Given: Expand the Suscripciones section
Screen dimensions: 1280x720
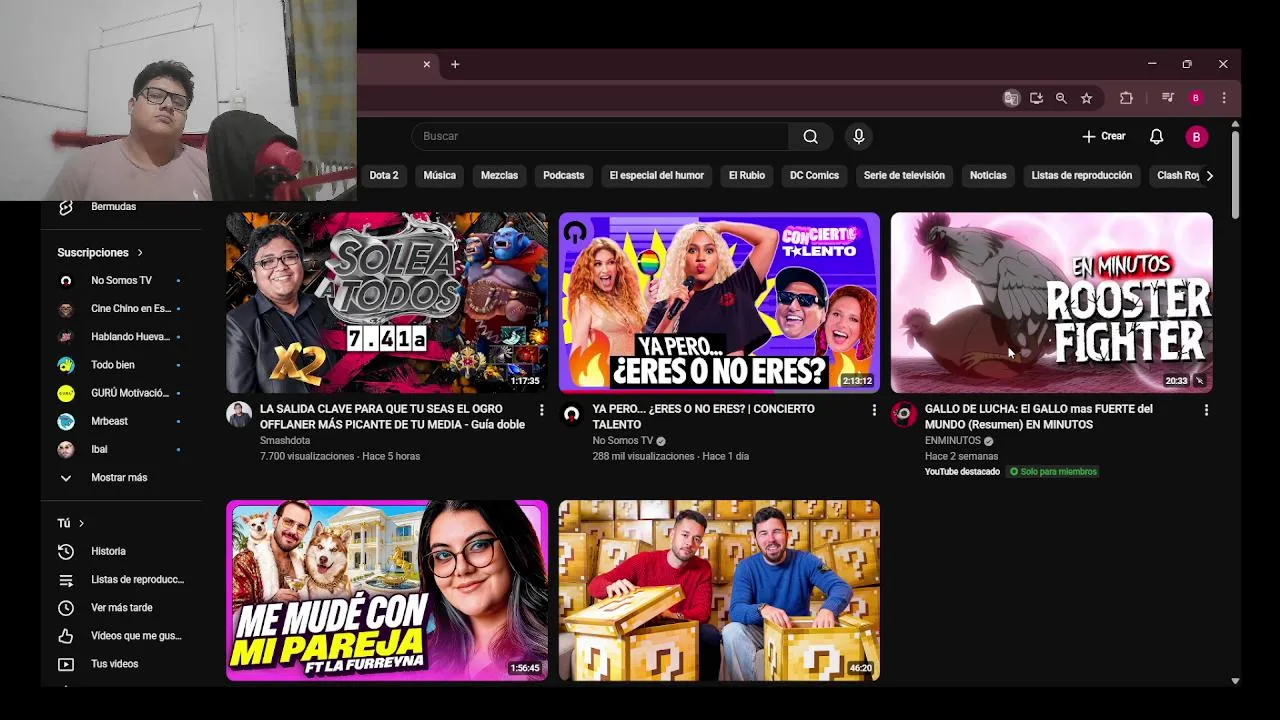Looking at the screenshot, I should pyautogui.click(x=100, y=253).
